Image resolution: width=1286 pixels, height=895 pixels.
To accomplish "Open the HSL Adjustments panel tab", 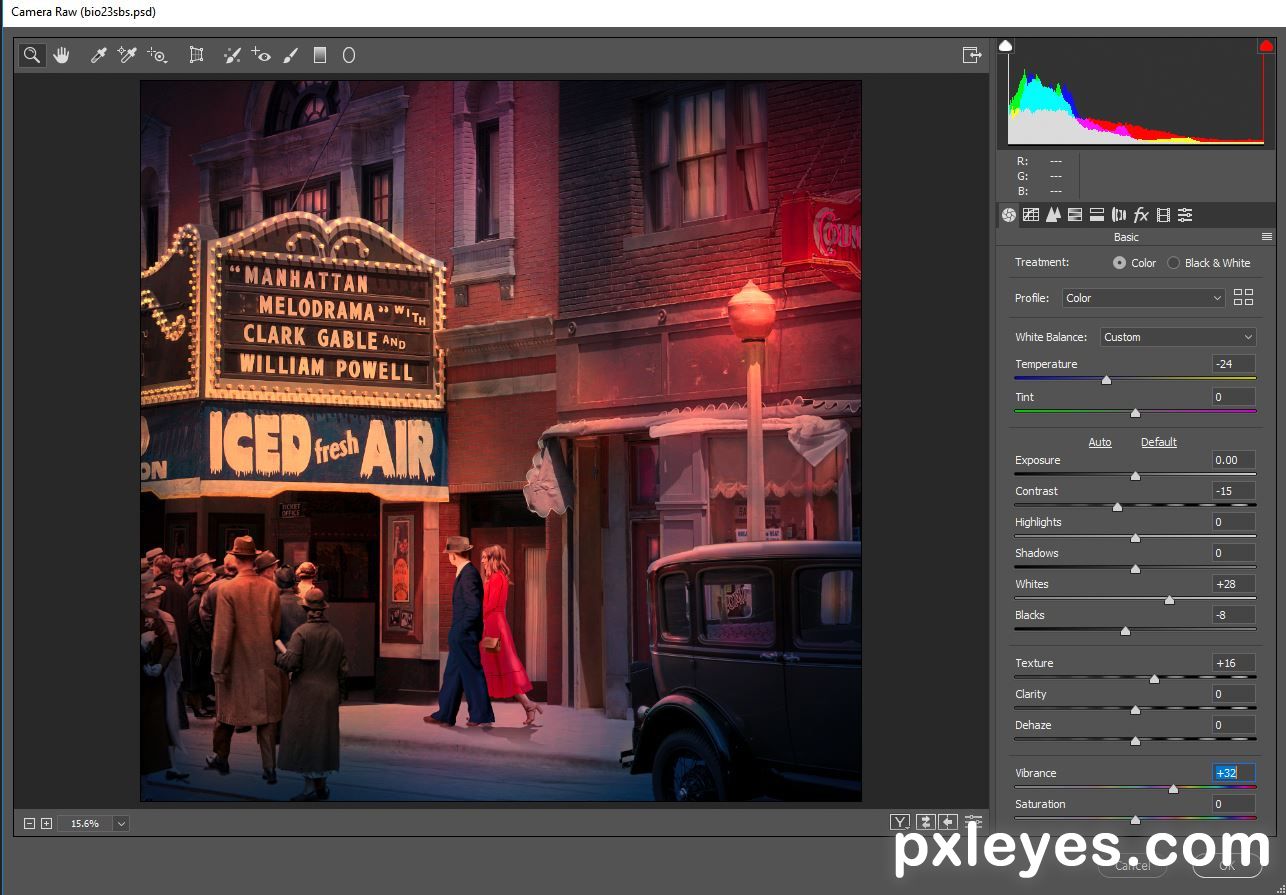I will coord(1075,215).
